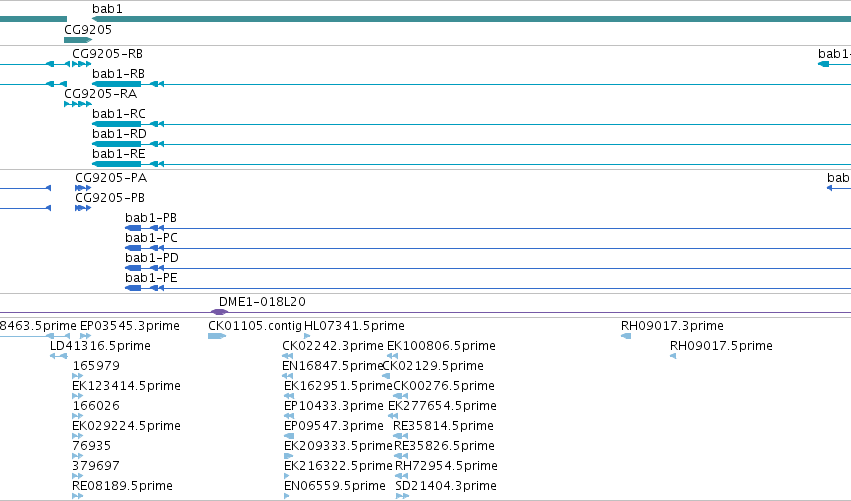
Task: Click the EP03545.3prime EST label
Action: 130,326
